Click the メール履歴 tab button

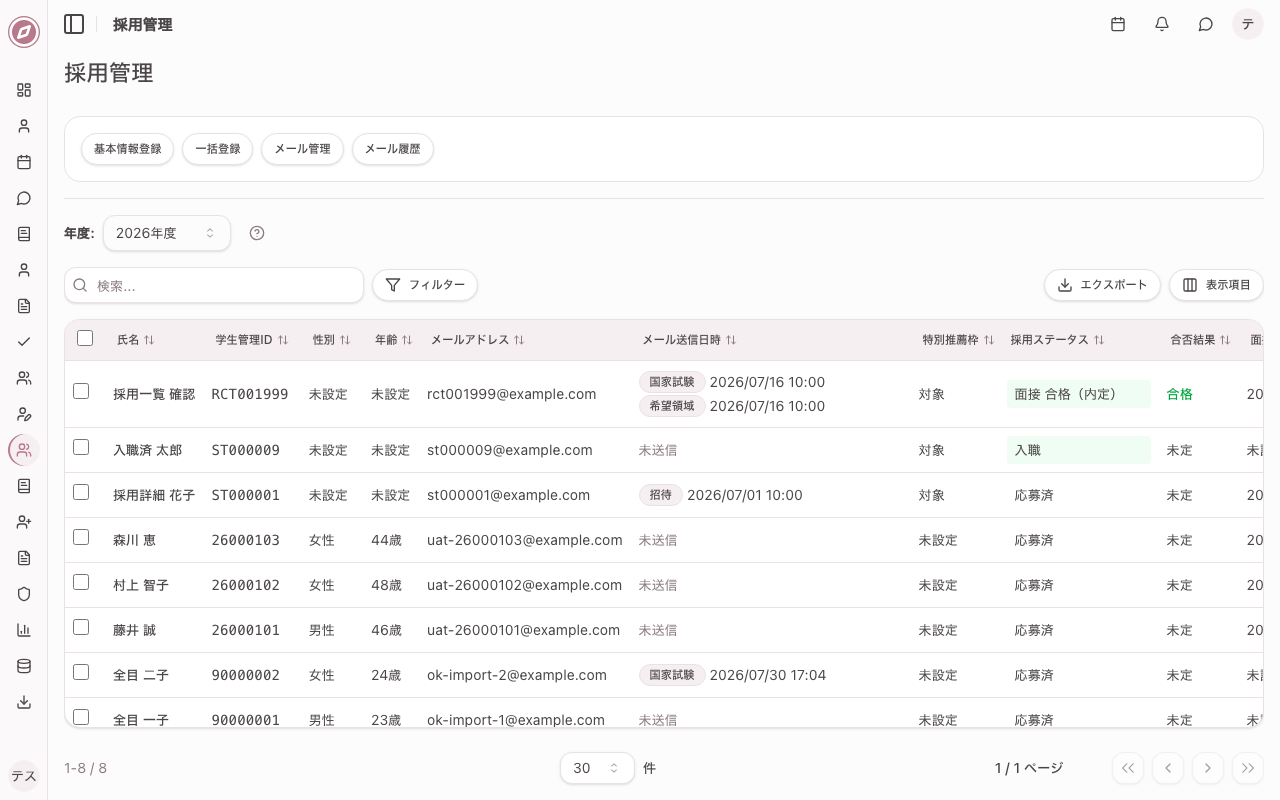coord(392,149)
